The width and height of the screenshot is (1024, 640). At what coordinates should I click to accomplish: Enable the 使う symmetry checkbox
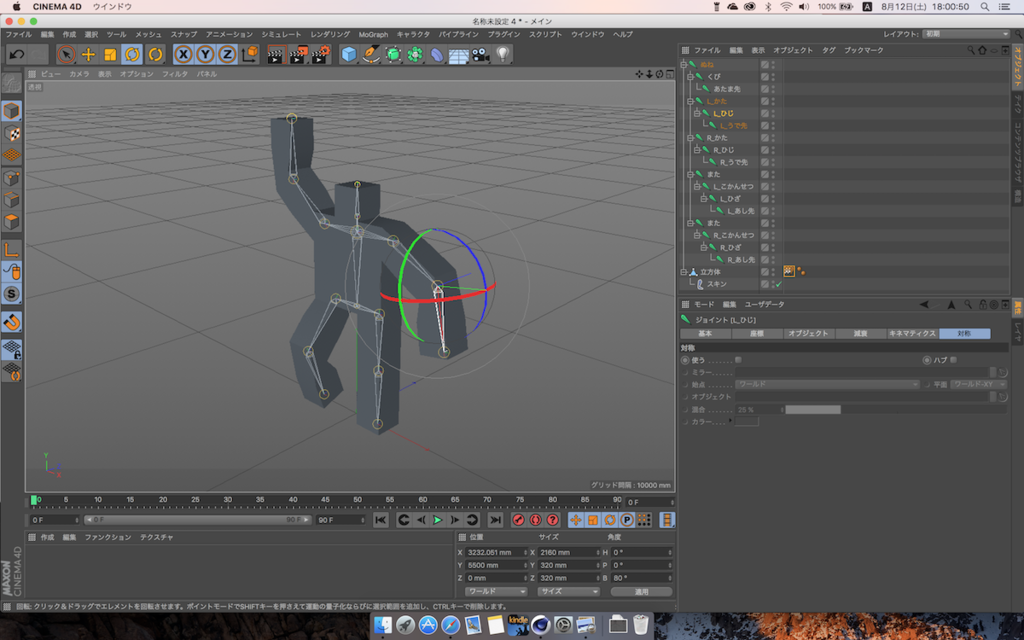coord(738,360)
